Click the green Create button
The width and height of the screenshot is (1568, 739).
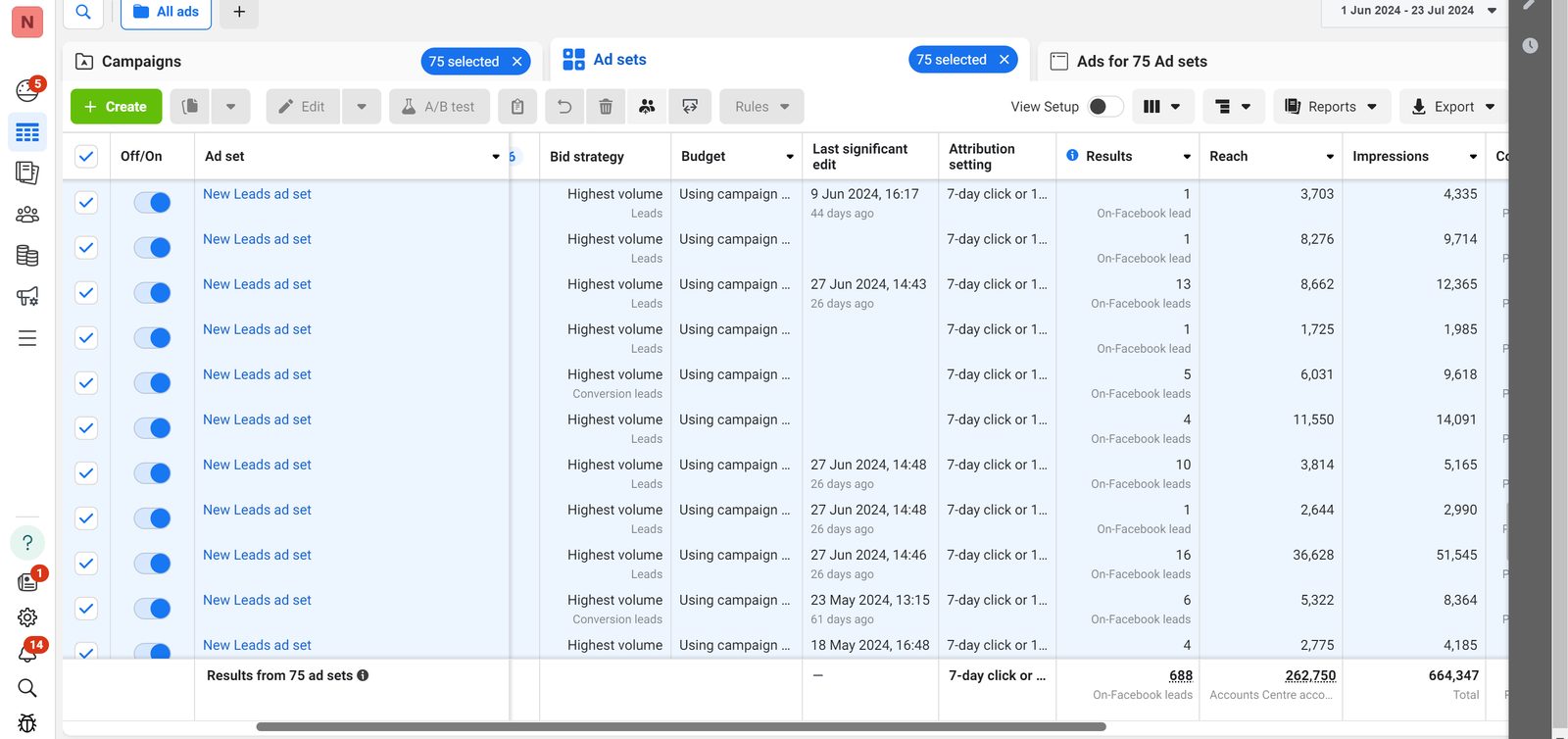click(x=116, y=107)
